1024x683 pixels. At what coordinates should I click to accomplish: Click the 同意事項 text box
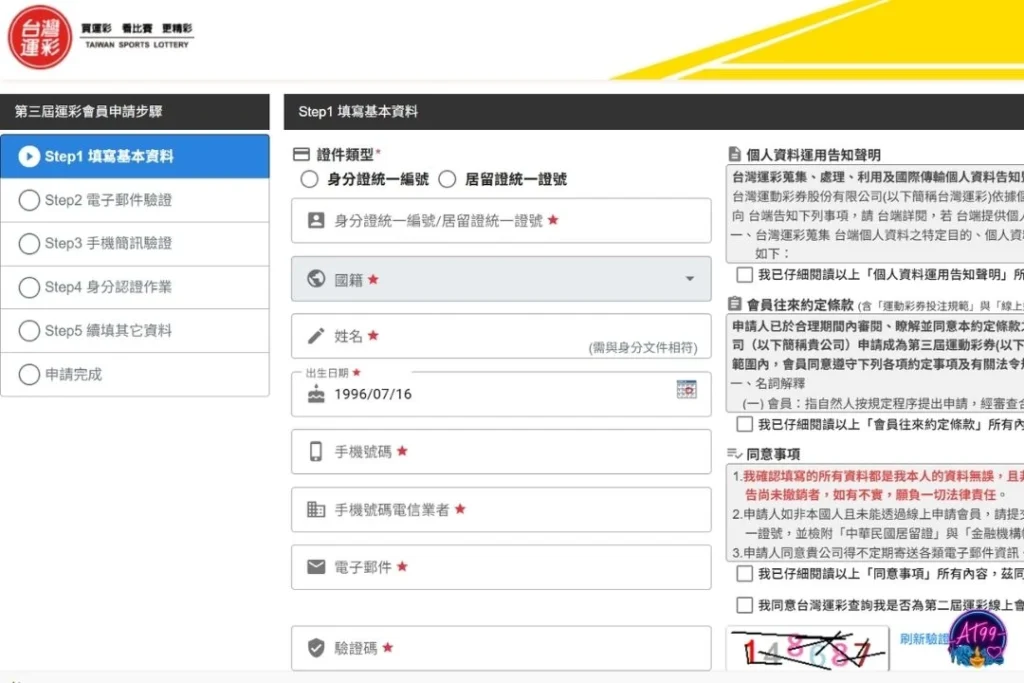[x=874, y=513]
